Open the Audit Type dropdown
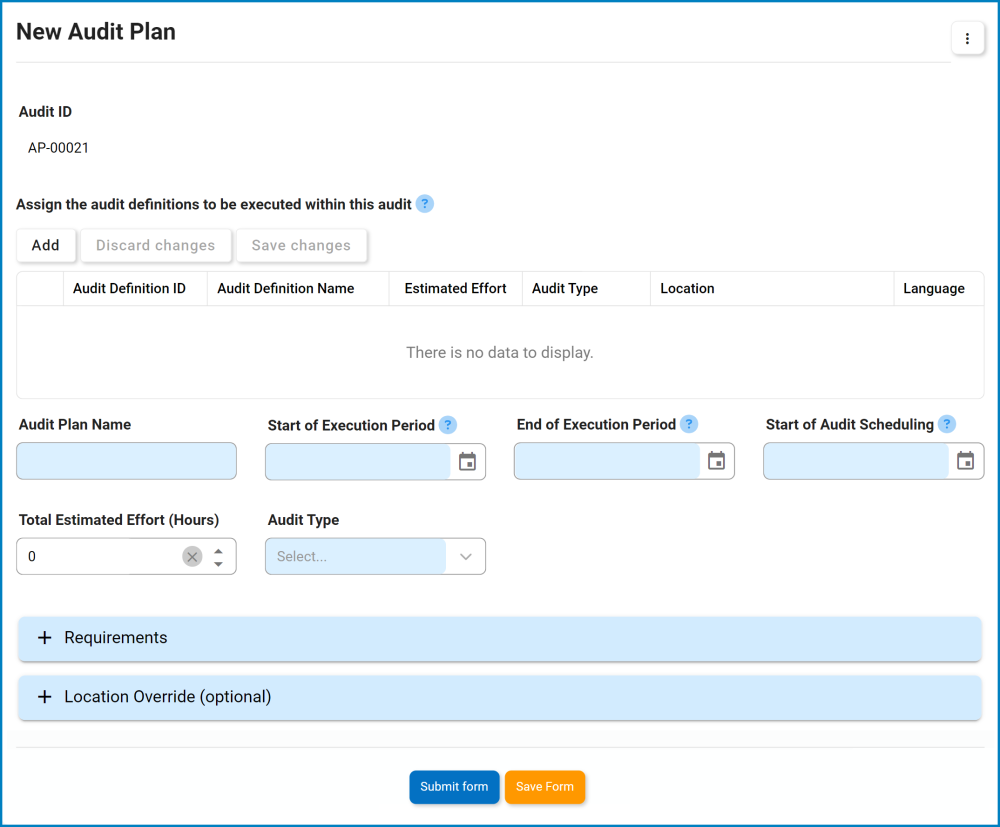The height and width of the screenshot is (827, 1000). pos(465,557)
